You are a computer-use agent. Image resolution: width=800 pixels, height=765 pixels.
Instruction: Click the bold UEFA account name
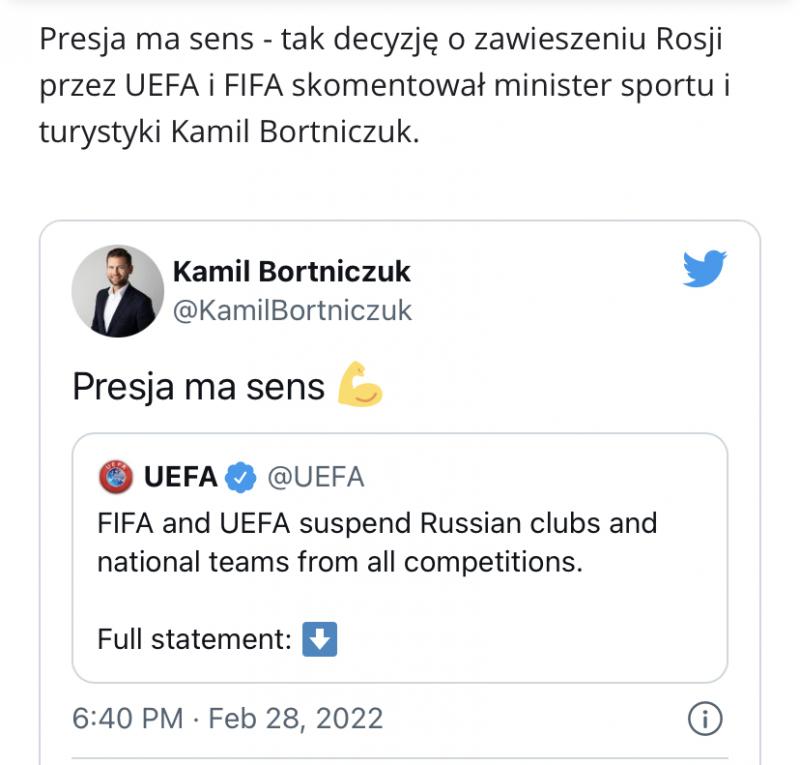click(x=181, y=477)
